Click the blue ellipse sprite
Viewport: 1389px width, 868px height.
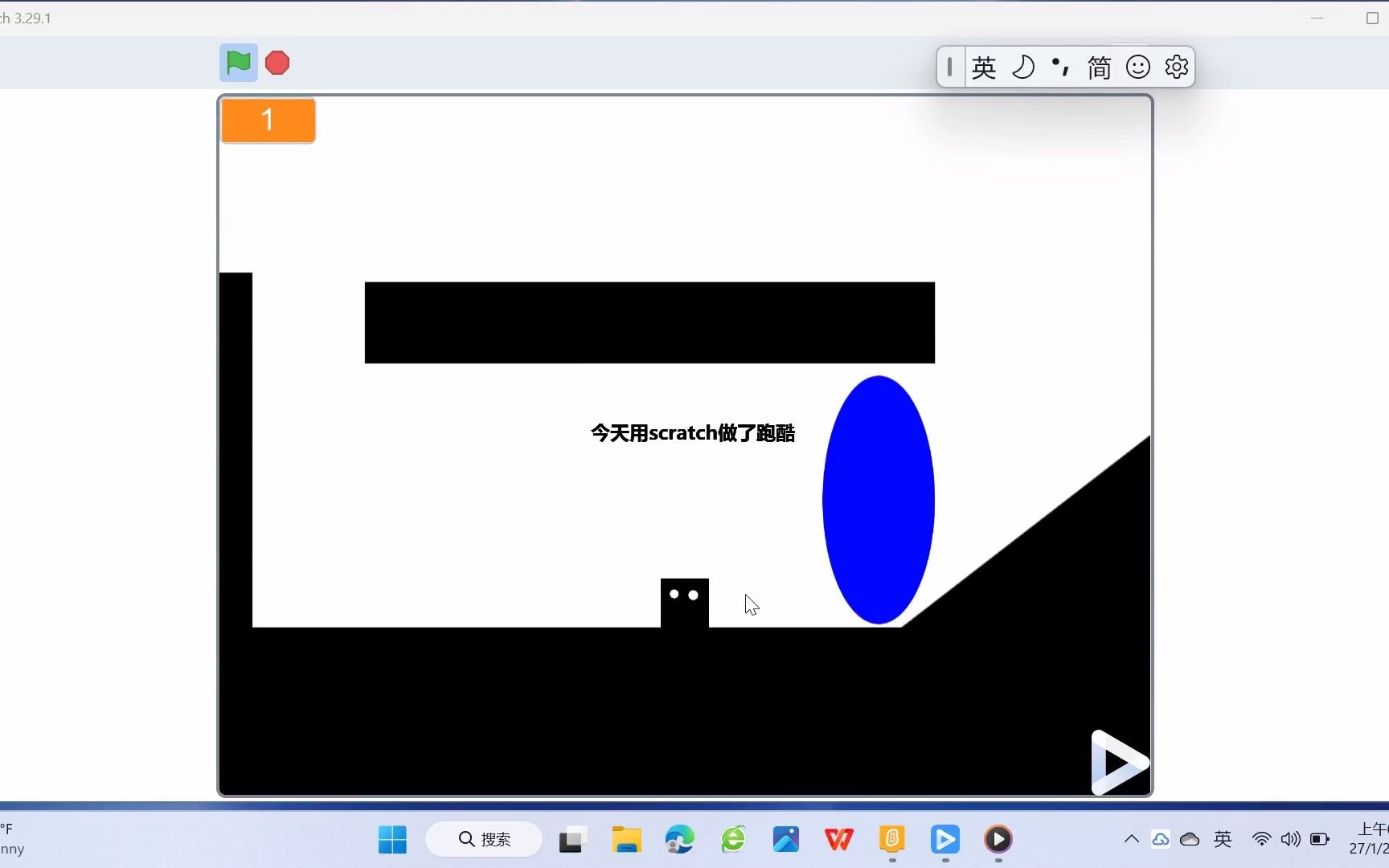(878, 498)
